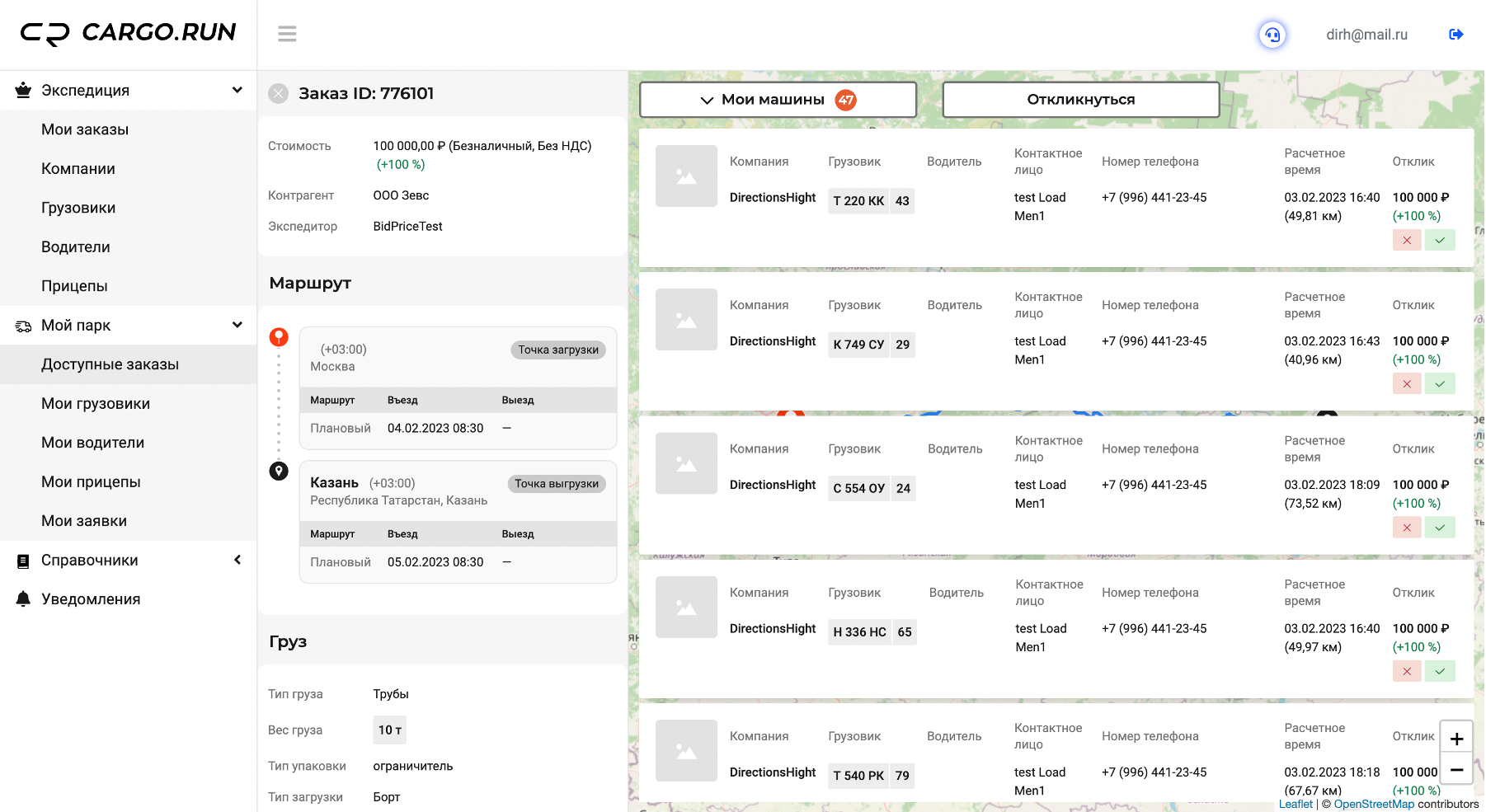Accept response for truck Т 220 КК
Image resolution: width=1486 pixels, height=812 pixels.
pos(1439,240)
